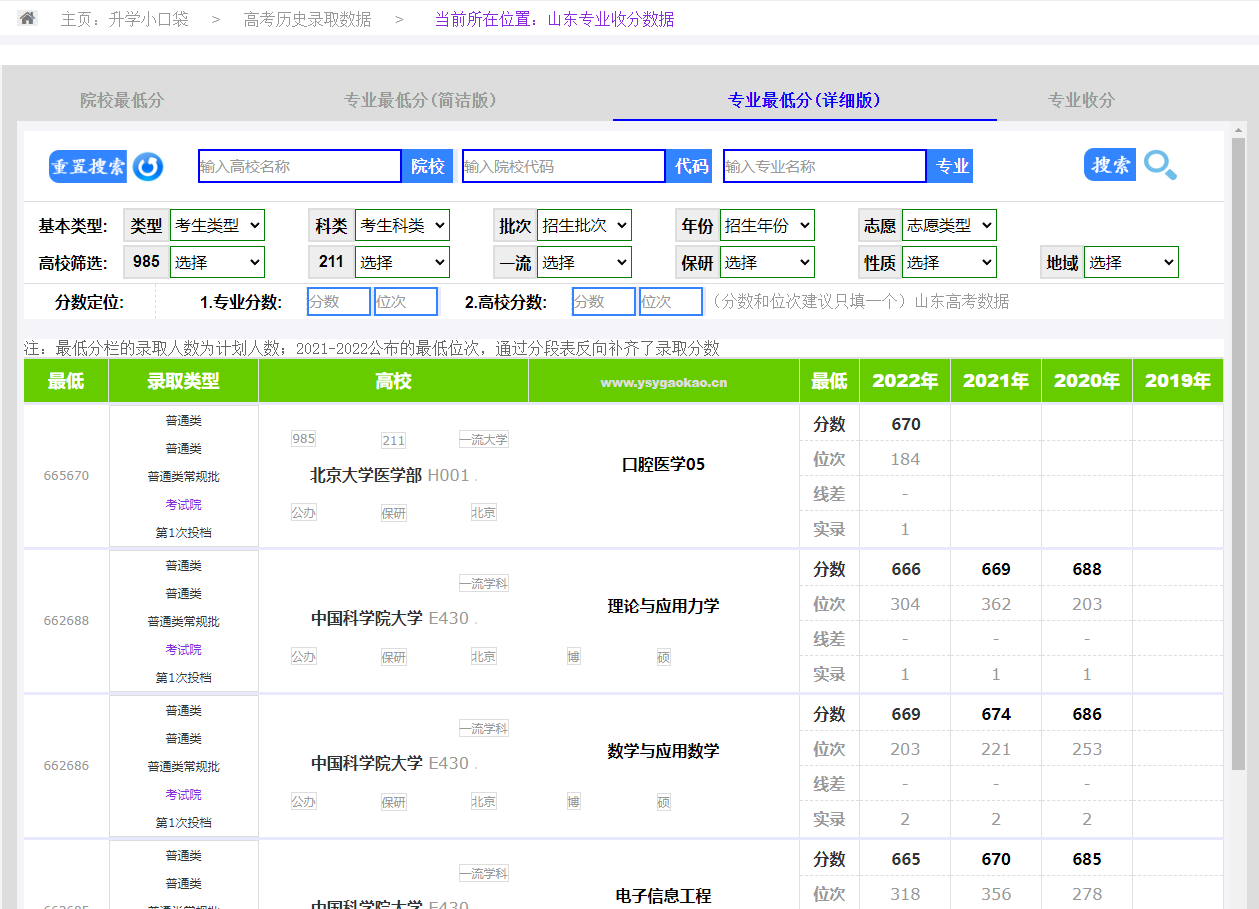Open the 专业收分 tab
This screenshot has width=1259, height=909.
pos(1081,100)
